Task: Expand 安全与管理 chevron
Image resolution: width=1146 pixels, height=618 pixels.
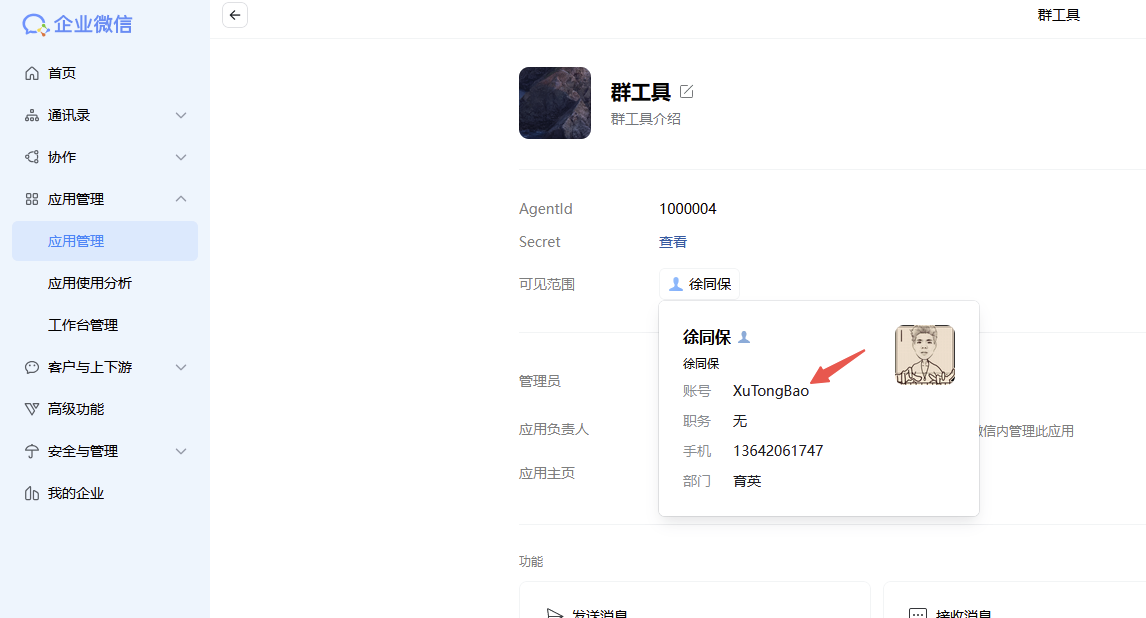Action: (181, 451)
